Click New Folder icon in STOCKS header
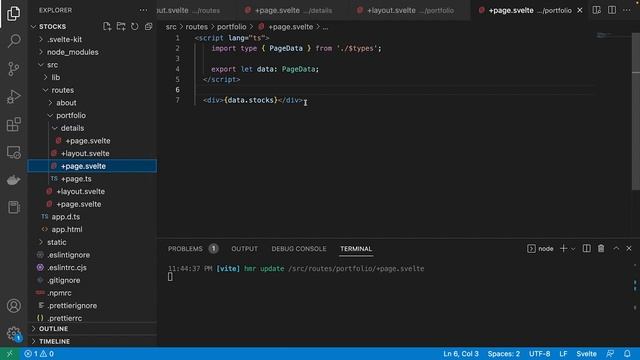 pos(121,27)
